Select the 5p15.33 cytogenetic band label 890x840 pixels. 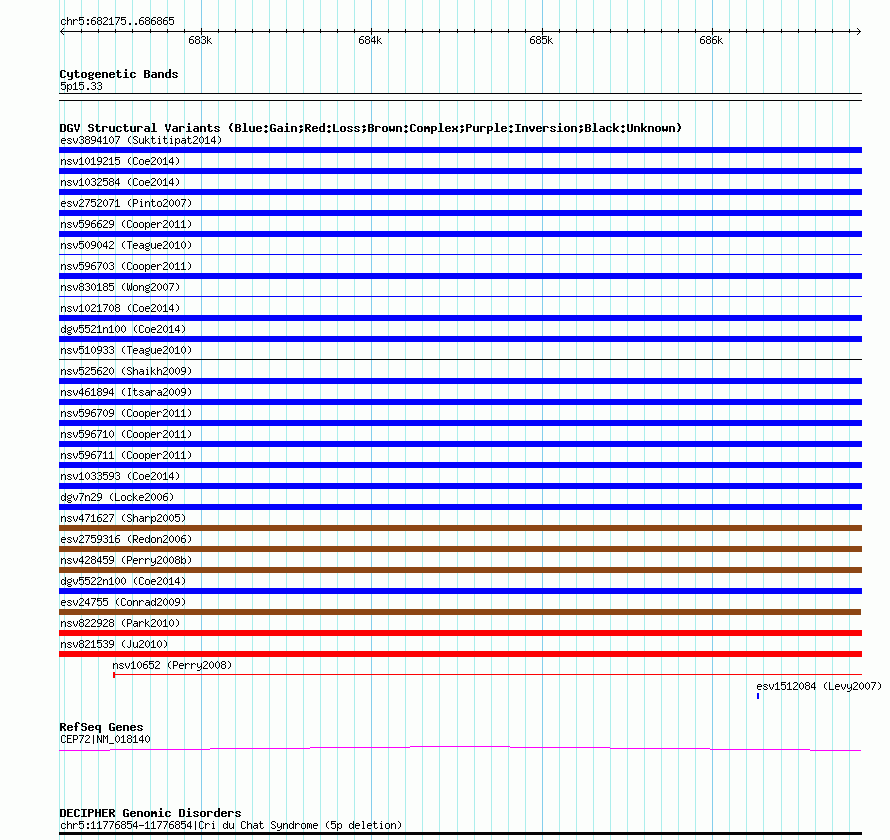(x=81, y=86)
